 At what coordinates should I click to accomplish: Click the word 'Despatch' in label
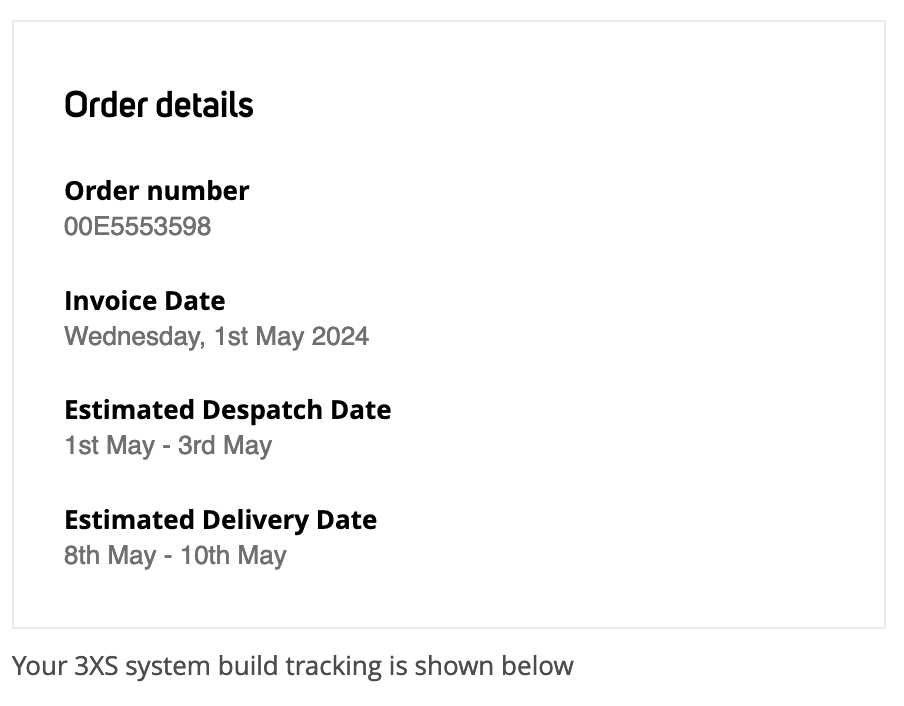click(x=262, y=411)
